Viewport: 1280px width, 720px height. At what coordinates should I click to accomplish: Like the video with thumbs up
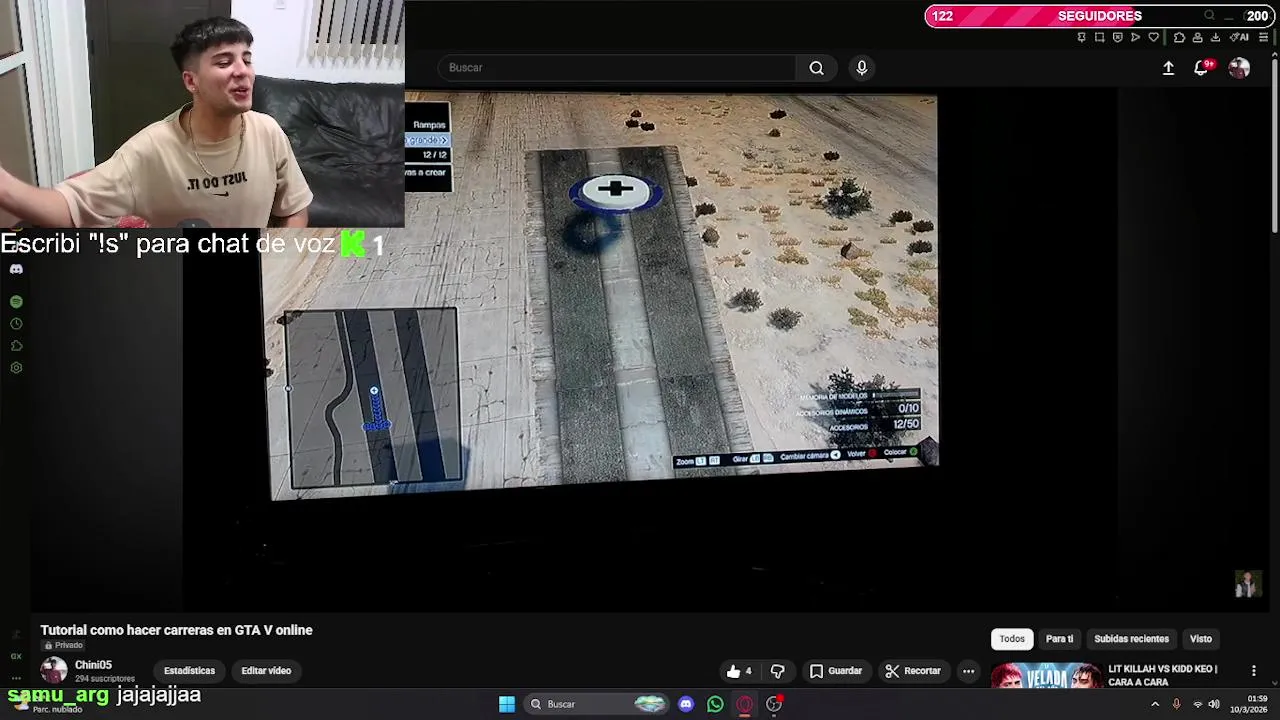point(739,671)
